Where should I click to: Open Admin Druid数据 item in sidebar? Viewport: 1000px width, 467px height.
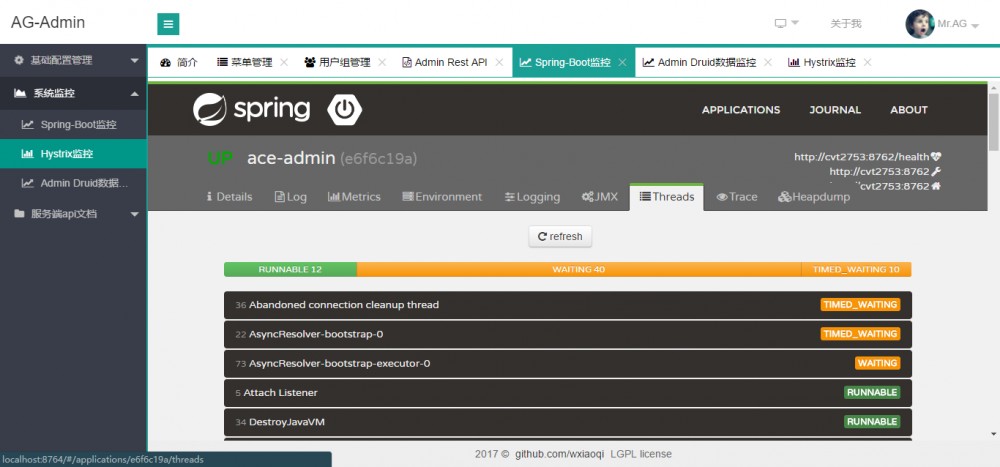(73, 183)
